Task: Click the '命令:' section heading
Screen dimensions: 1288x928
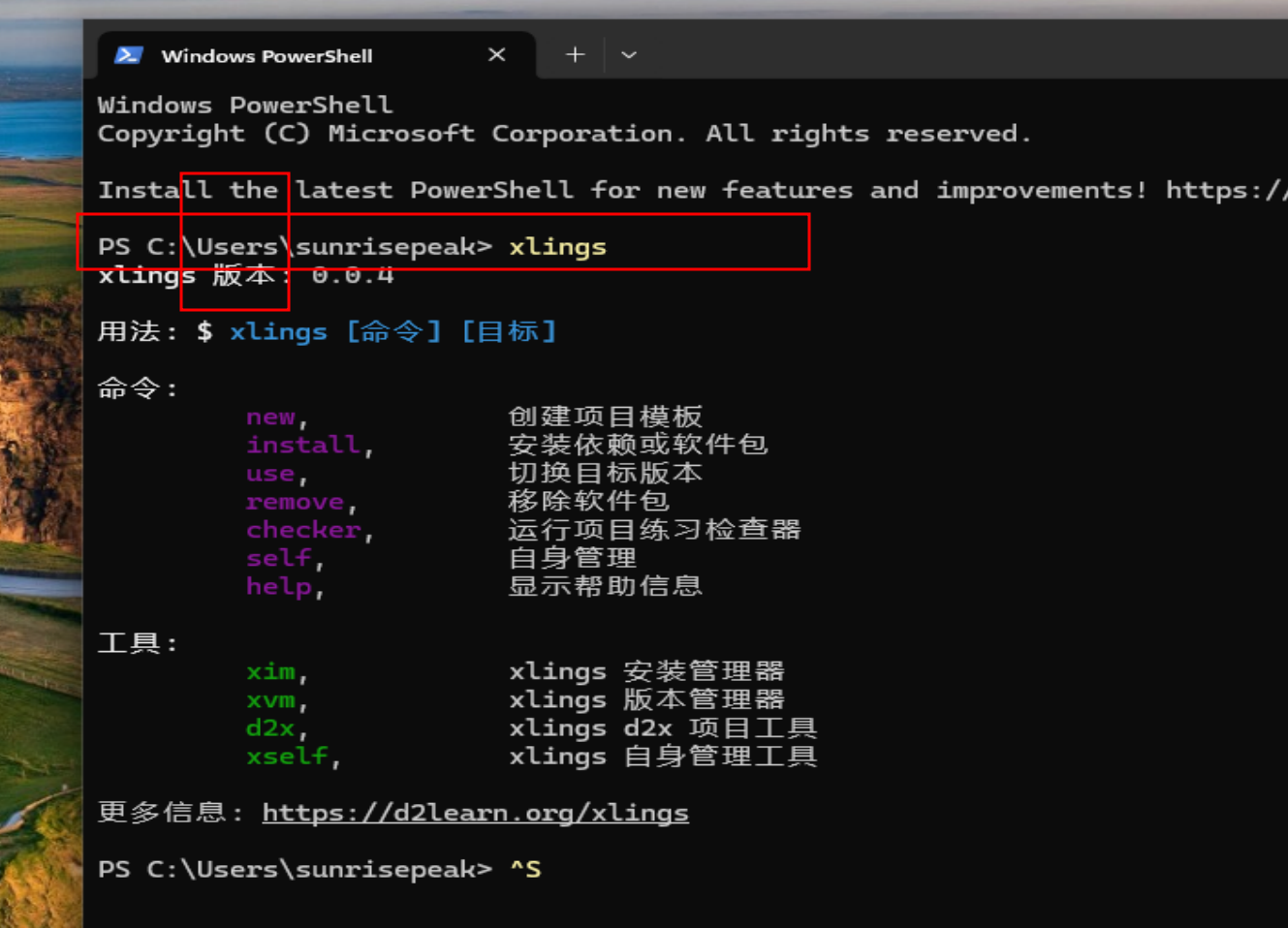Action: pyautogui.click(x=138, y=388)
